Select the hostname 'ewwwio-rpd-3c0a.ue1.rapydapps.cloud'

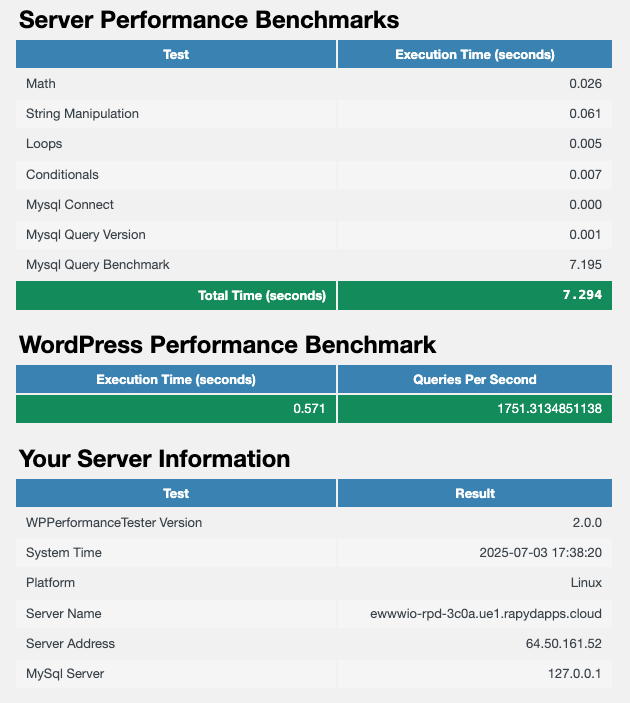point(486,613)
